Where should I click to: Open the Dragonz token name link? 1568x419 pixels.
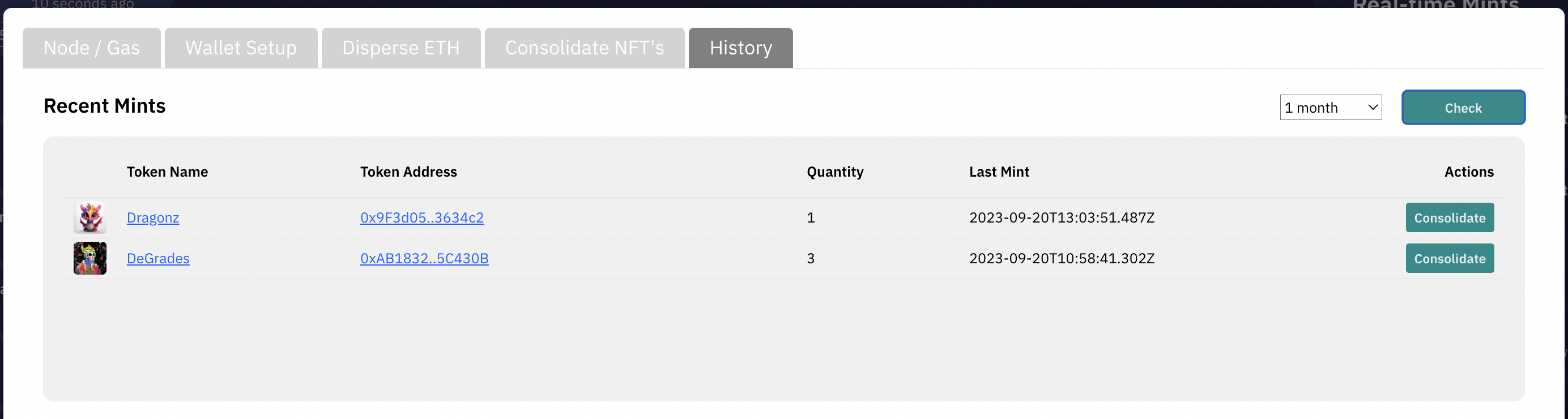[153, 217]
